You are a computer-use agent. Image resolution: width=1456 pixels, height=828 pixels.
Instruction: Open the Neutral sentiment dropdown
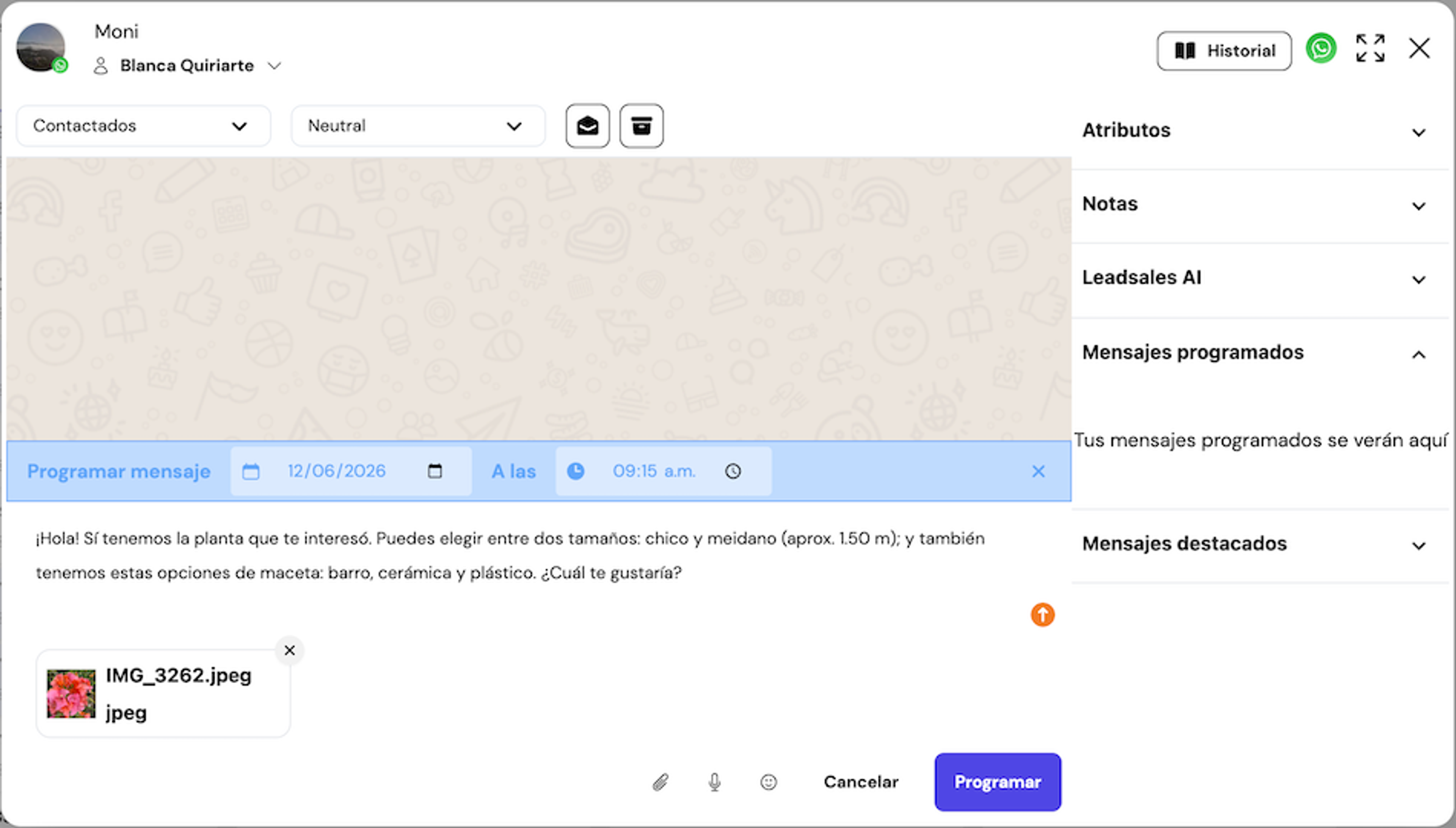click(418, 126)
